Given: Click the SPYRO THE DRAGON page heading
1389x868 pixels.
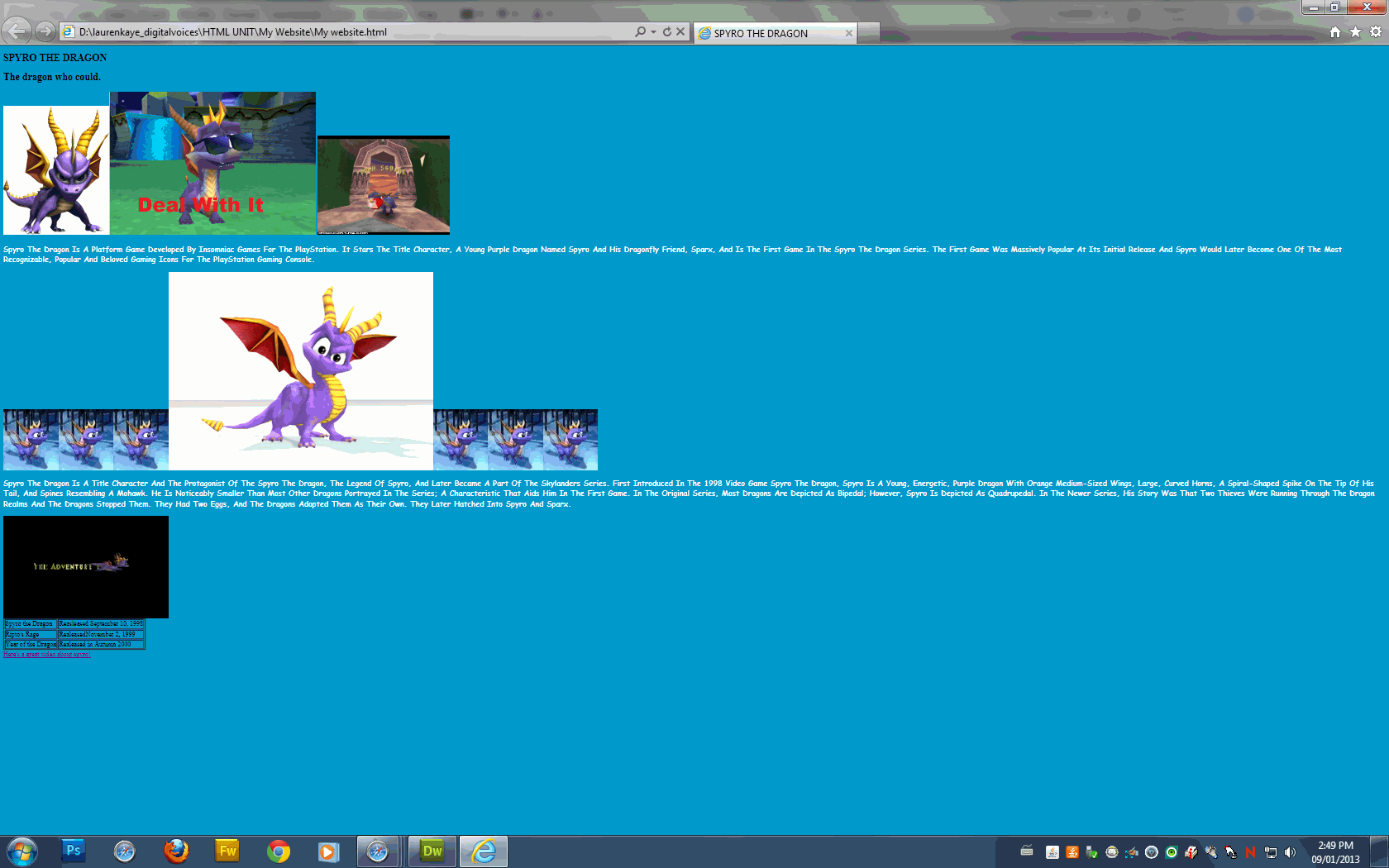Looking at the screenshot, I should [x=55, y=58].
